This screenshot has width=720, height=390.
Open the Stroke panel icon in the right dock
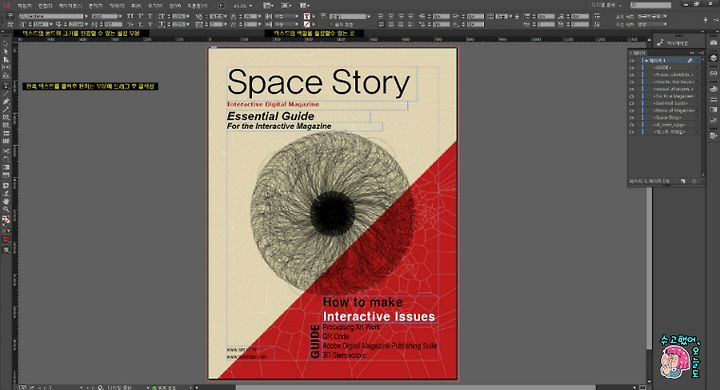[713, 100]
